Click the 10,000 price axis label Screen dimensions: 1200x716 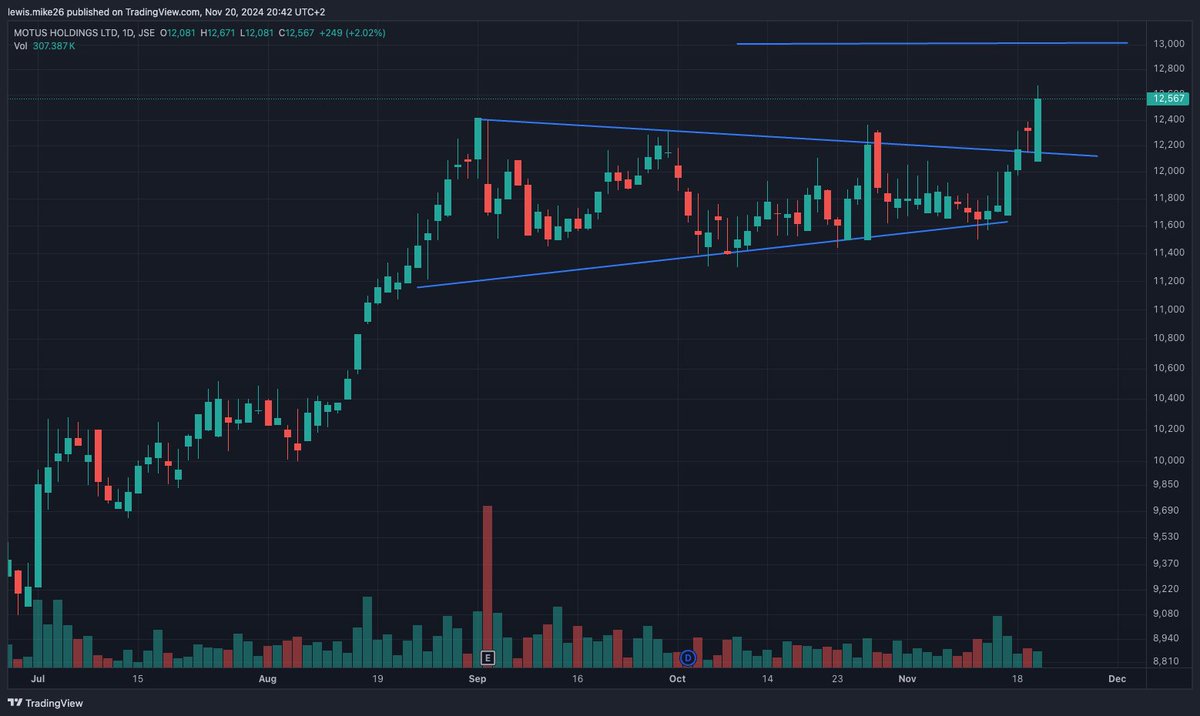(x=1169, y=461)
